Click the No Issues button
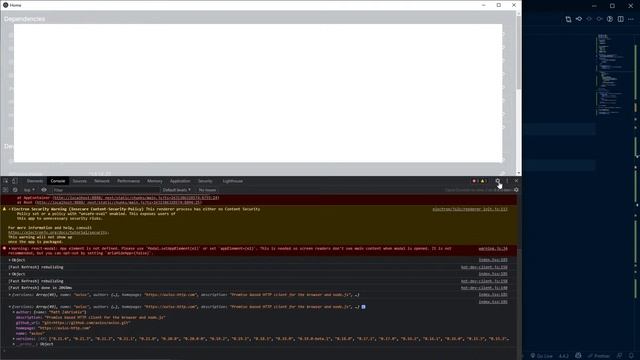640x360 pixels. (207, 190)
